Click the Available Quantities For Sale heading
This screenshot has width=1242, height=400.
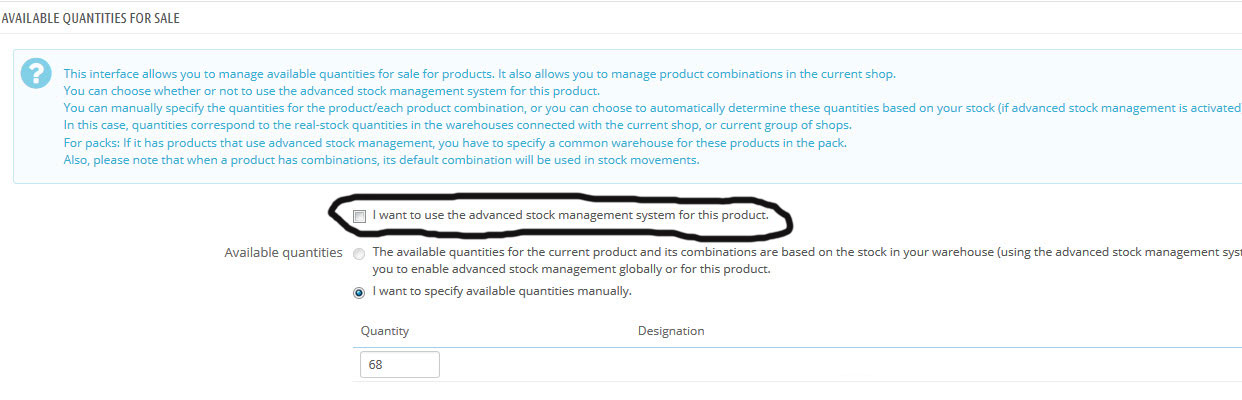pos(90,18)
